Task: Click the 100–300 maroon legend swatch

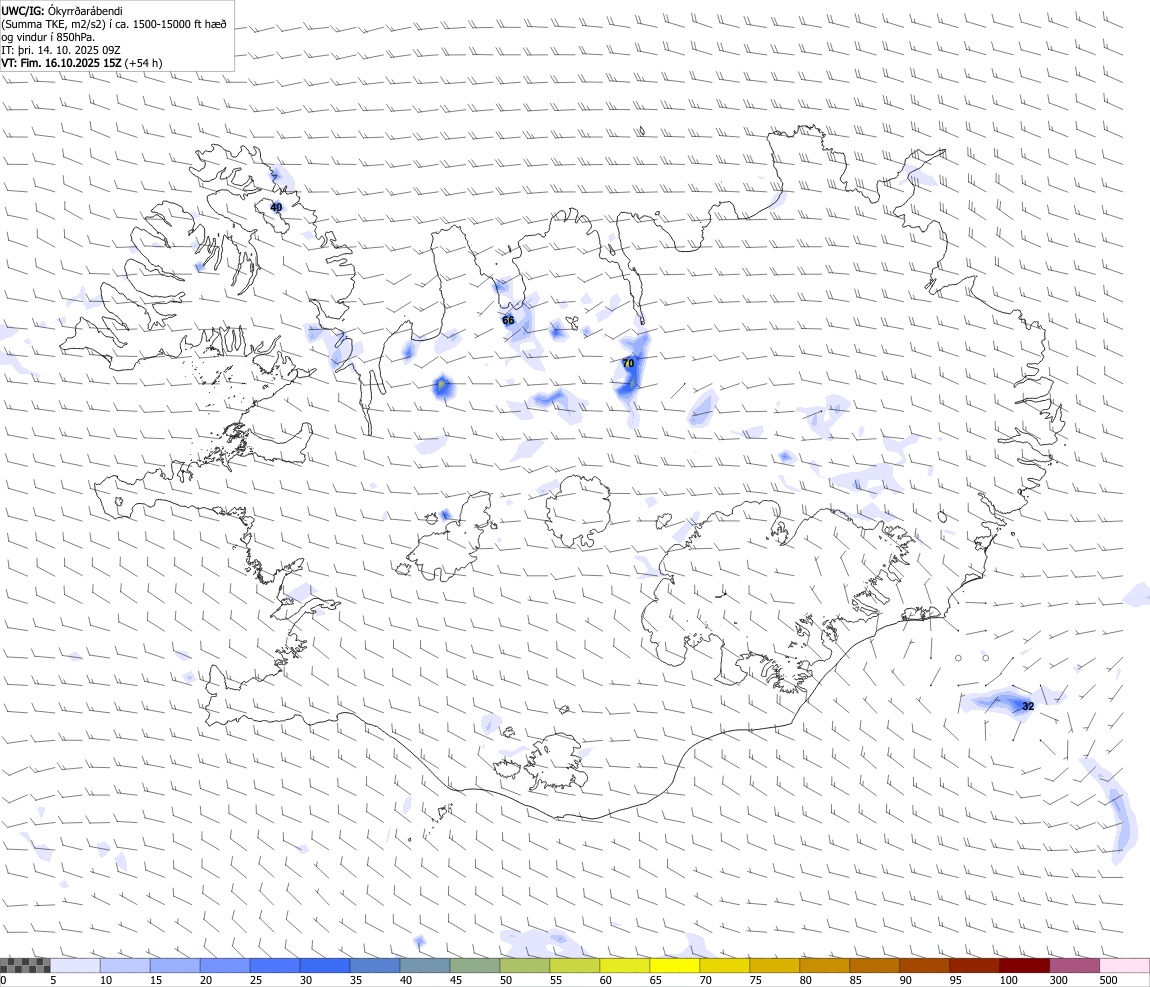Action: (x=1024, y=965)
